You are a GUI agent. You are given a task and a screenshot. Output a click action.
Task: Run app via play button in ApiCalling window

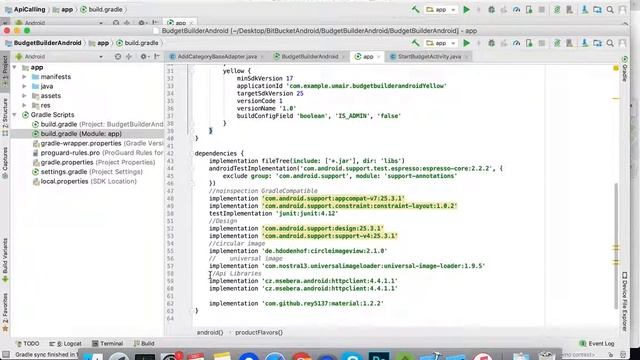tap(467, 9)
